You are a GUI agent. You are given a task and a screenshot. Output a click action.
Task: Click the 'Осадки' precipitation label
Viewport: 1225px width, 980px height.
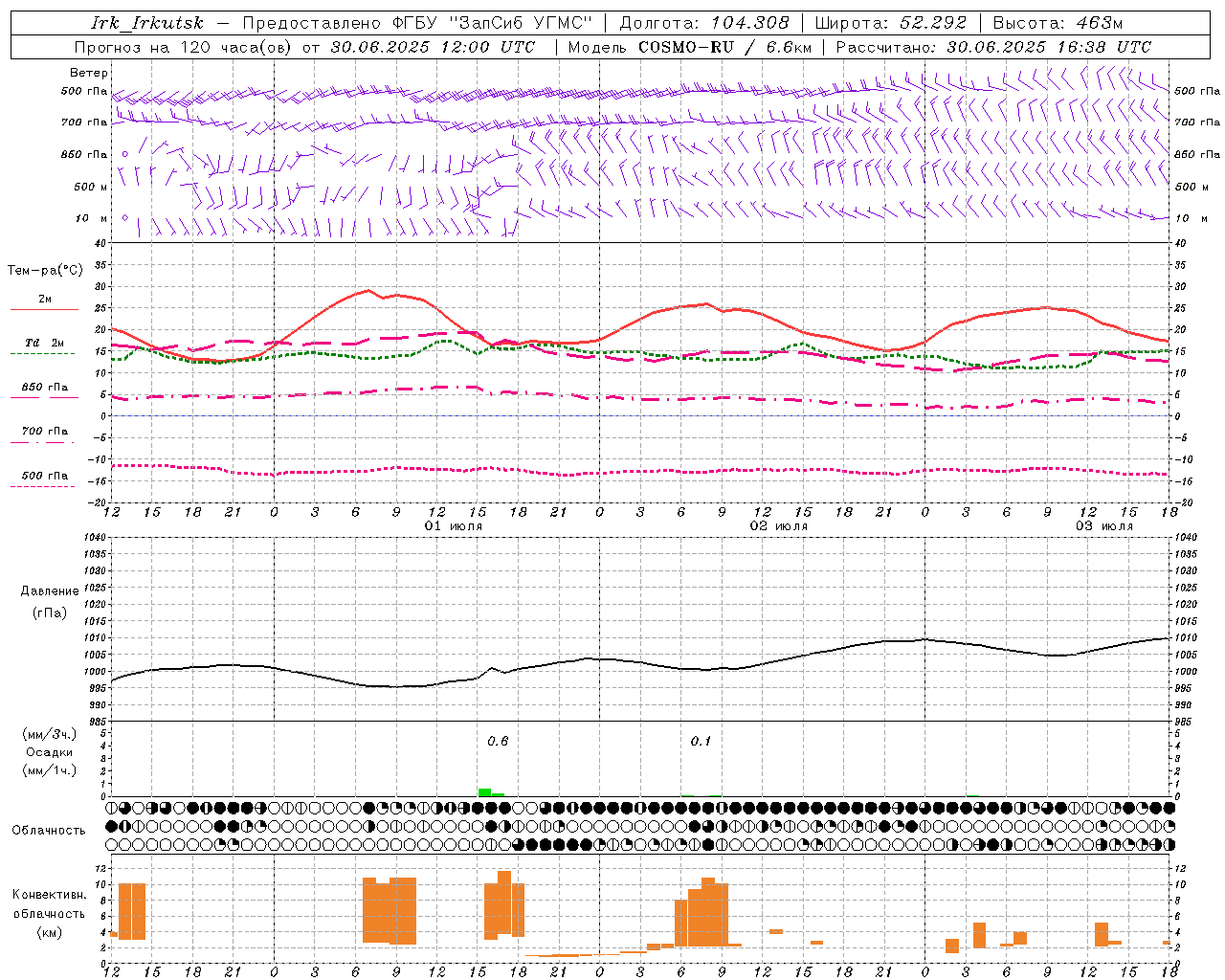click(50, 752)
